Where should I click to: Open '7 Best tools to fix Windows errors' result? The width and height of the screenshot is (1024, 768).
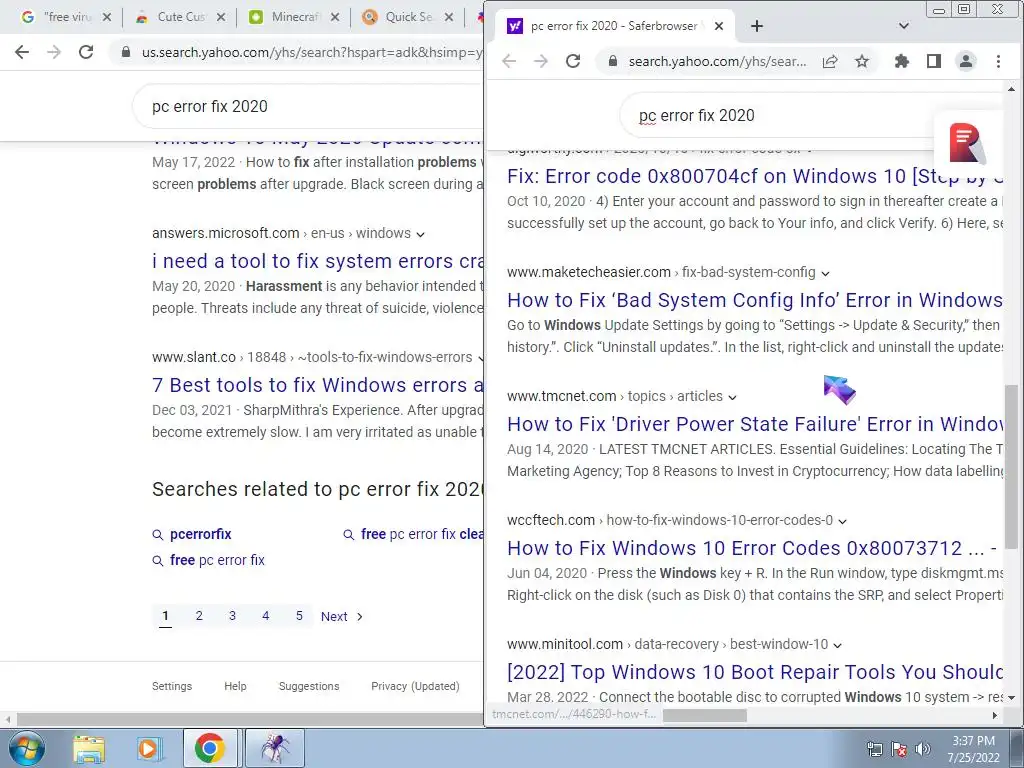coord(317,385)
